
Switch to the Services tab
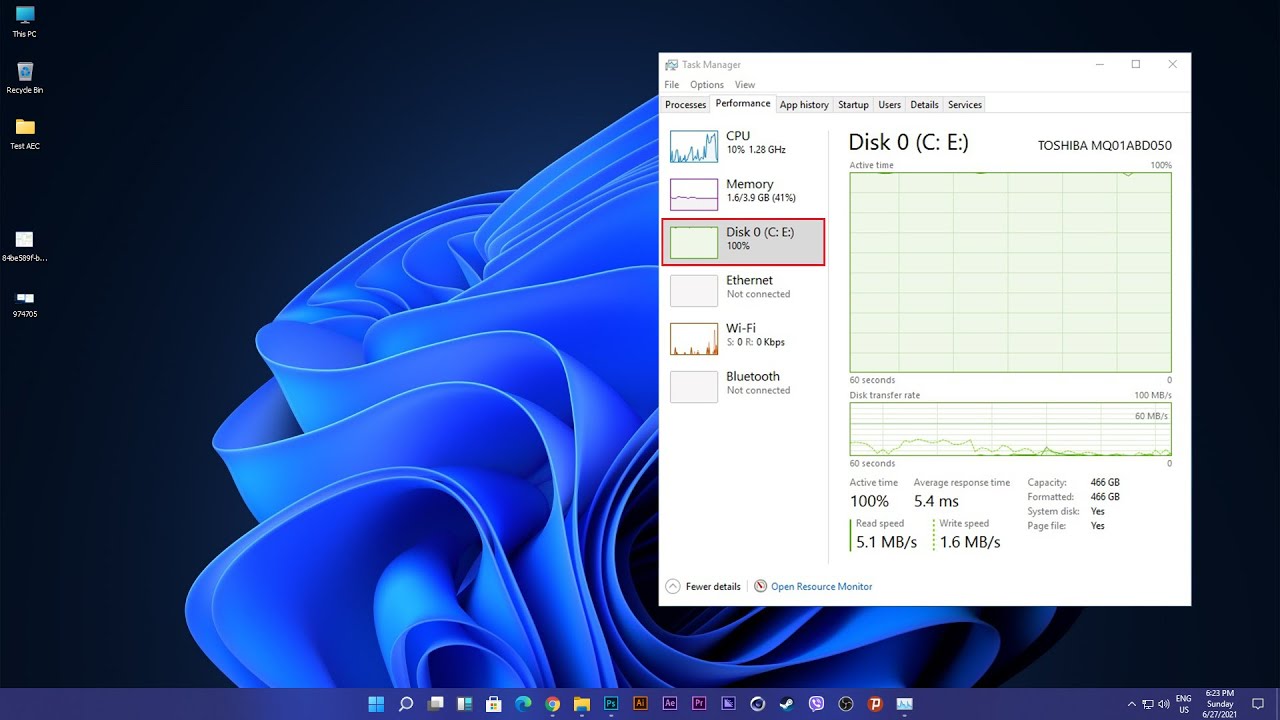[965, 105]
